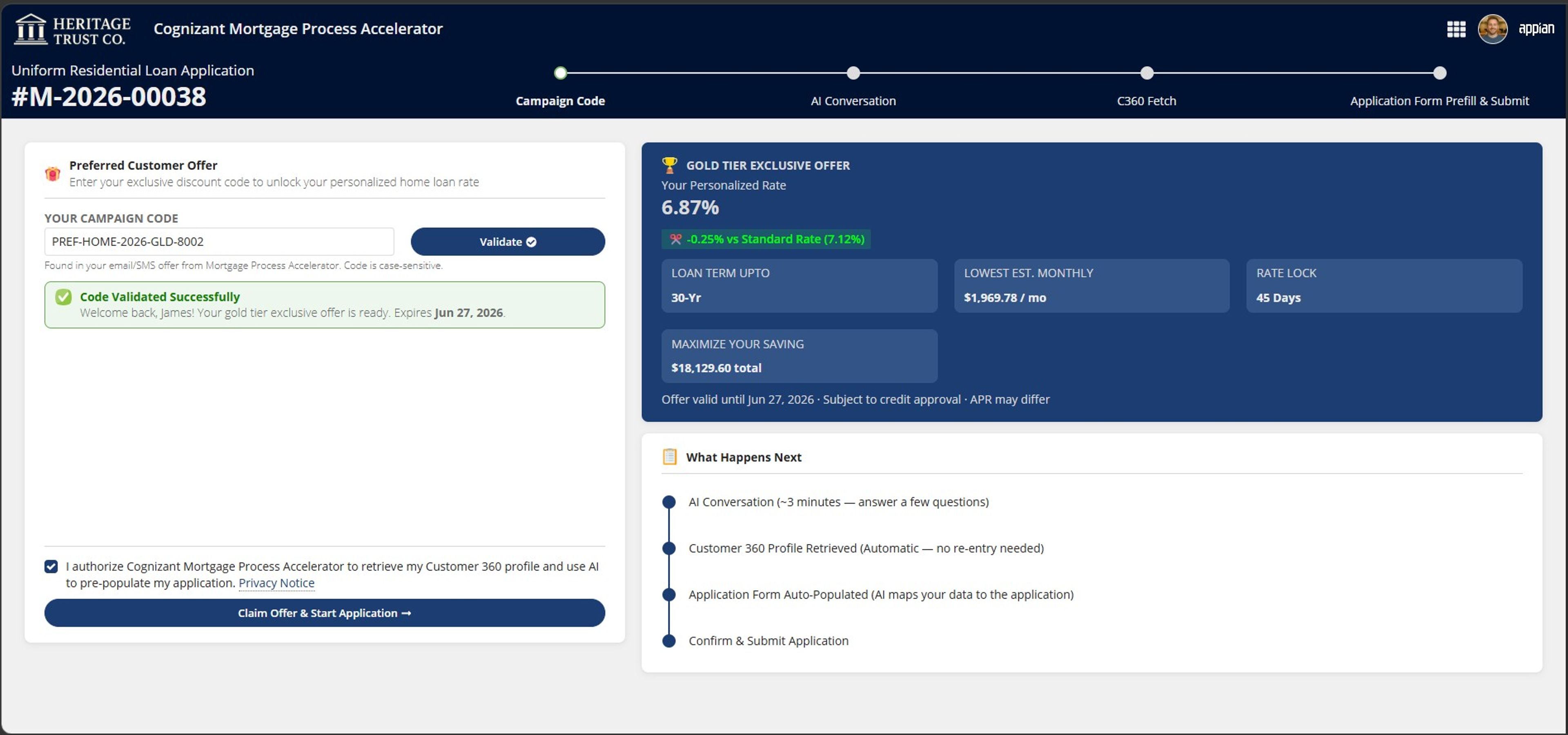Click the scissors icon in rate discount badge
Viewport: 1568px width, 735px height.
click(x=676, y=239)
